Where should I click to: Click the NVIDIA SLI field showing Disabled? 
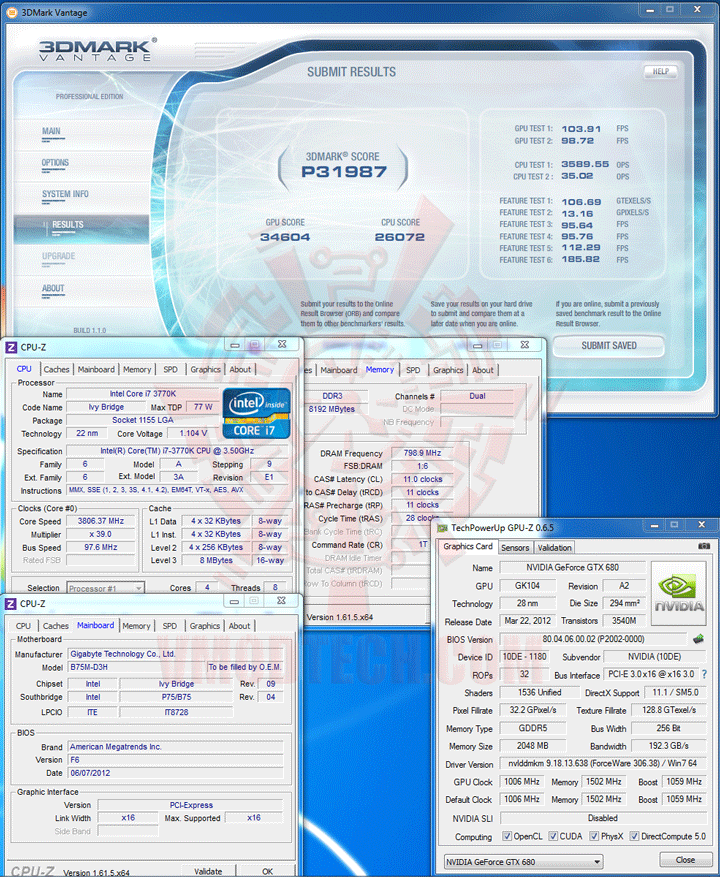coord(602,818)
